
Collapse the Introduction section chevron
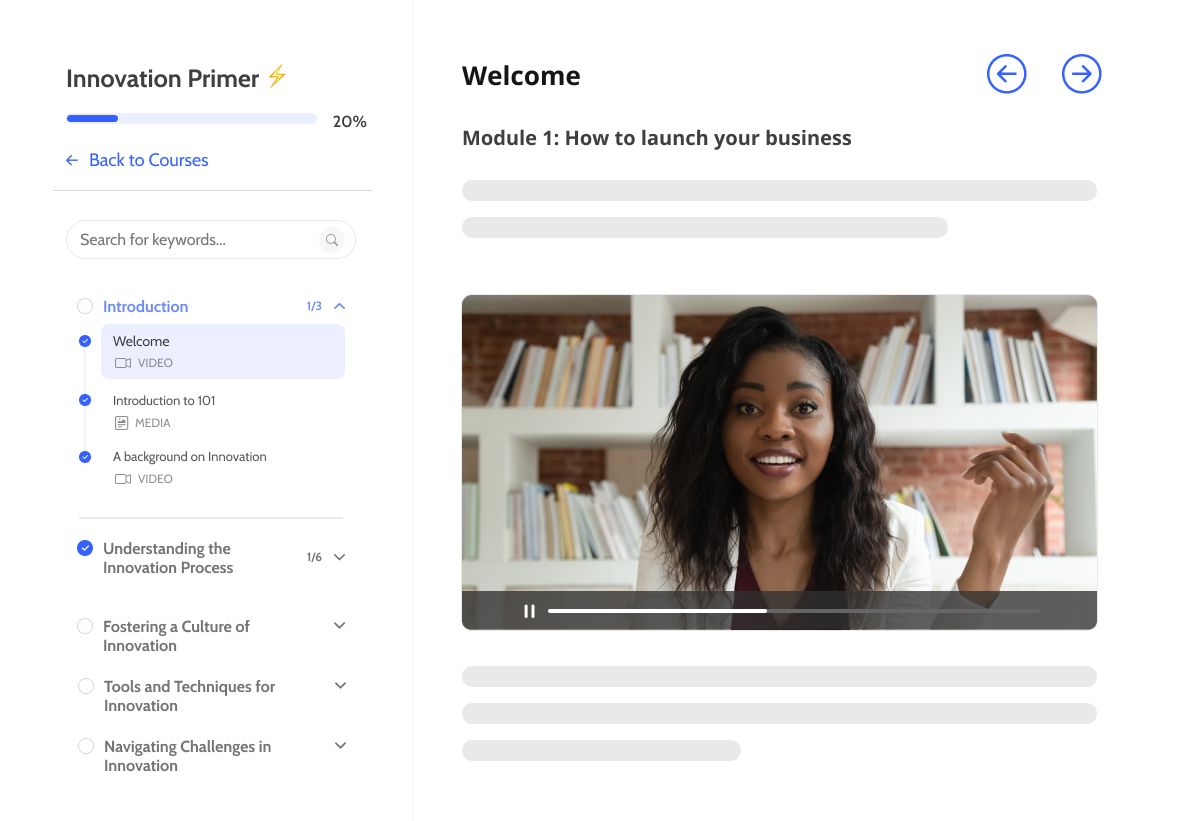coord(340,306)
